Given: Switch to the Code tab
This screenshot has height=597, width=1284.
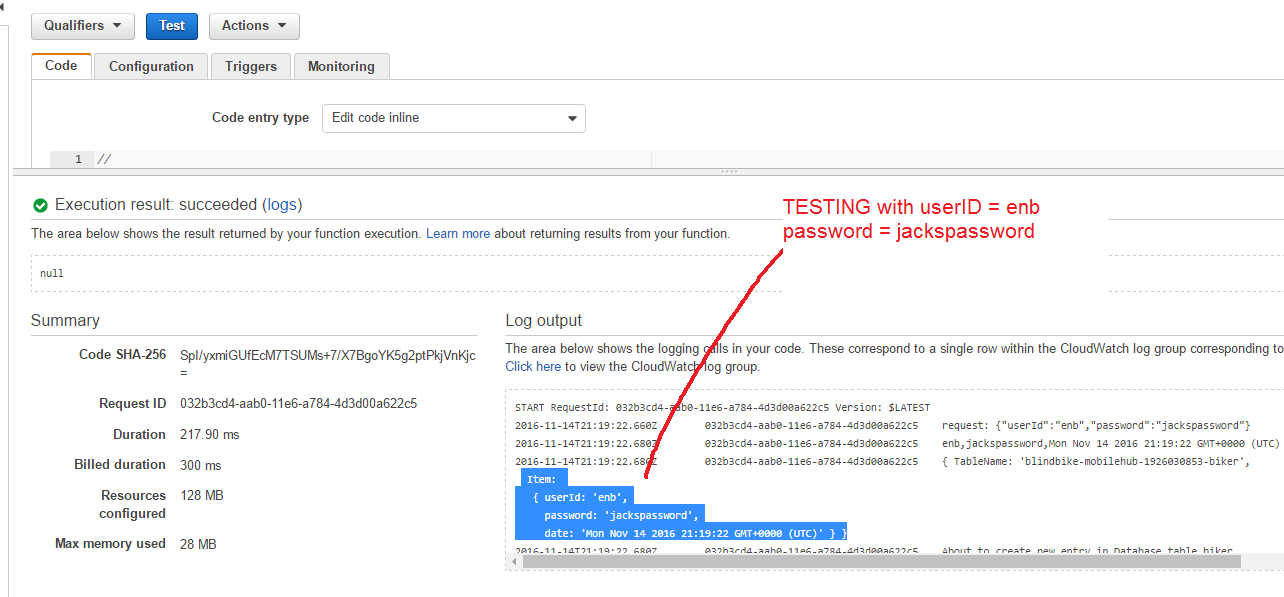Looking at the screenshot, I should pos(61,66).
